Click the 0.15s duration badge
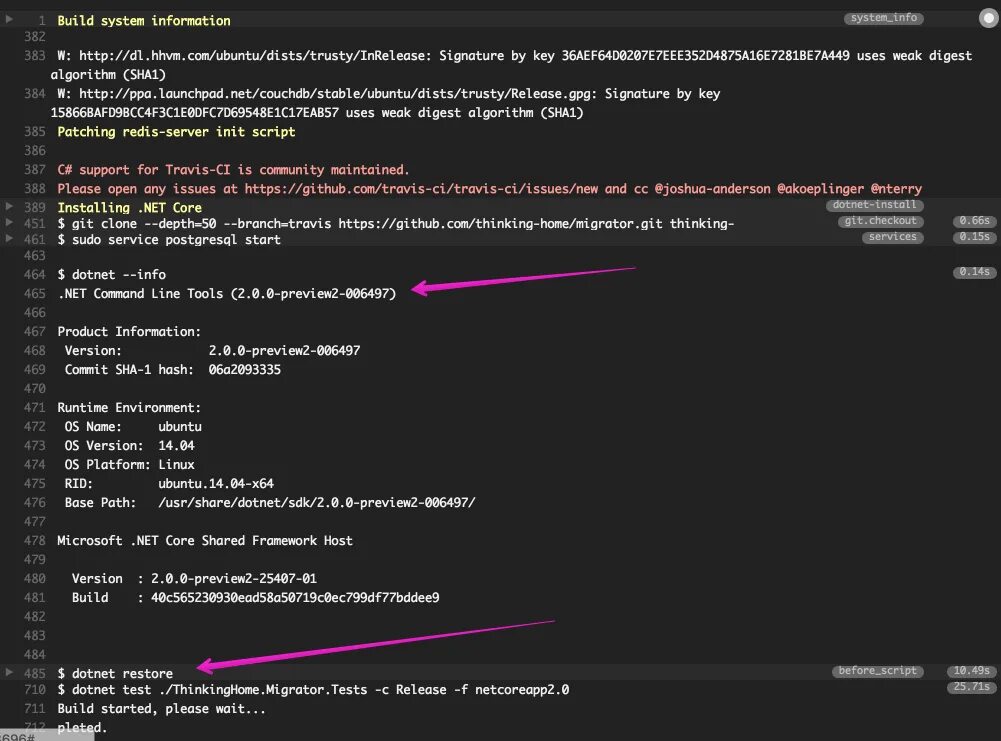The height and width of the screenshot is (741, 1001). click(974, 237)
